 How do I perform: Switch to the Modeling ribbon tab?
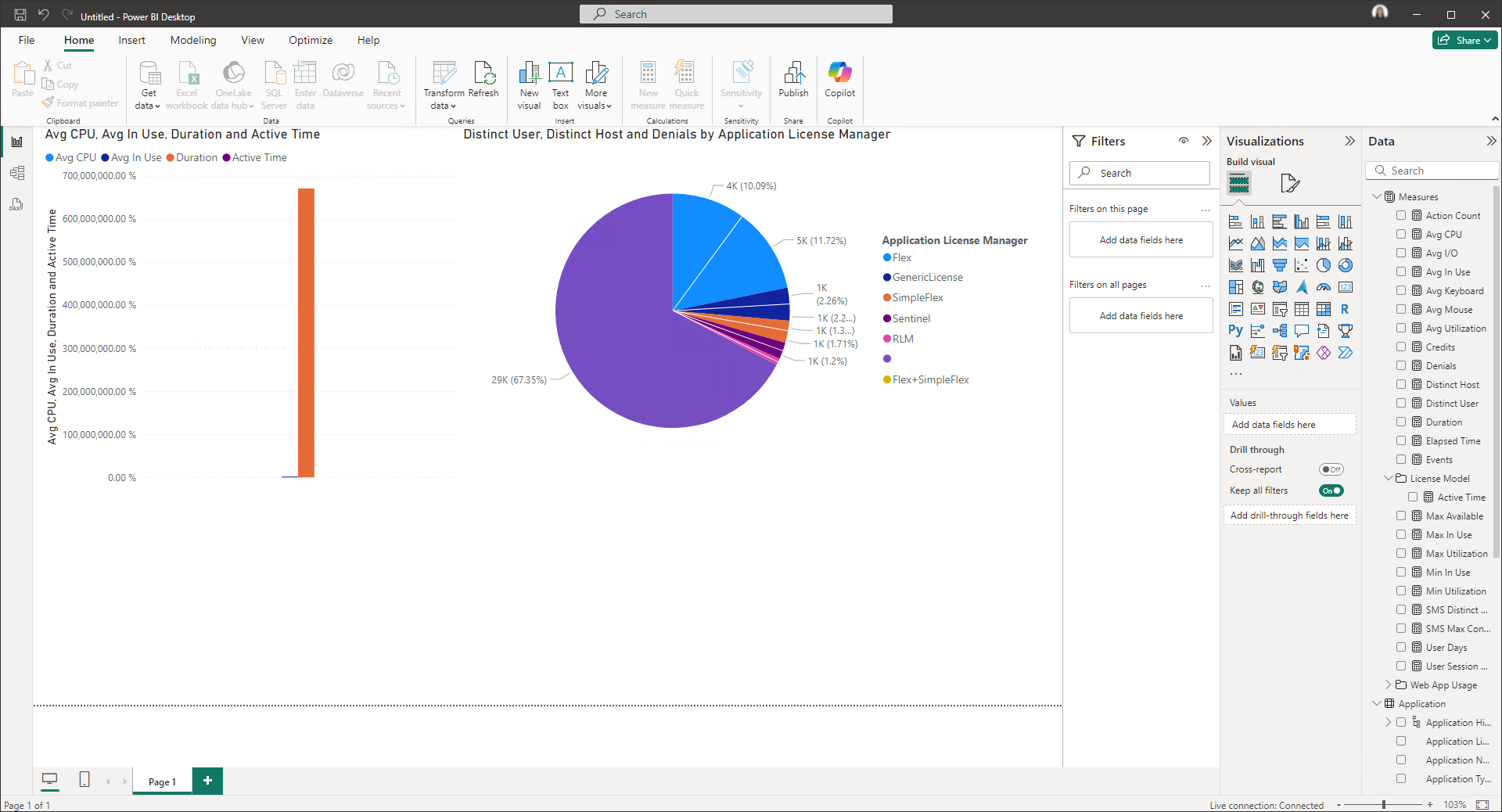pos(192,40)
